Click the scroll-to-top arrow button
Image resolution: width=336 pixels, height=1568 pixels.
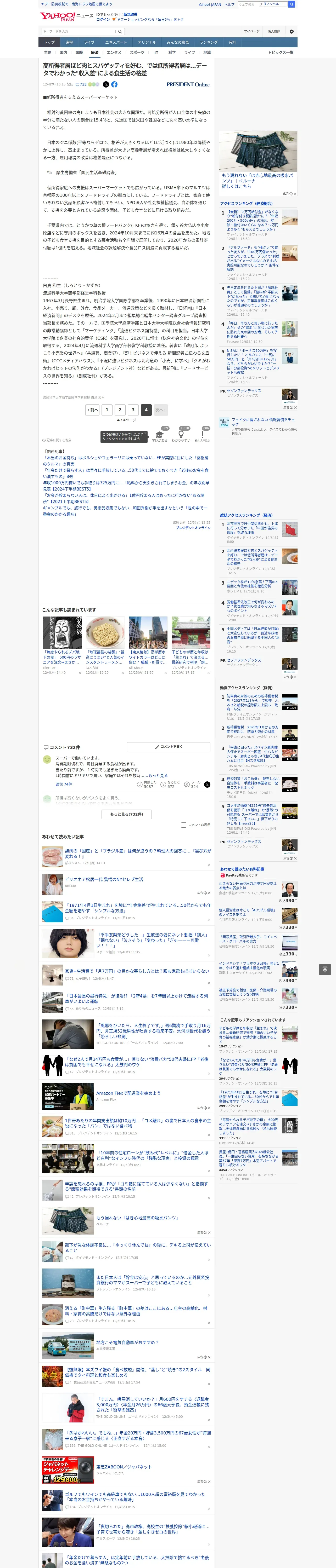tap(325, 969)
